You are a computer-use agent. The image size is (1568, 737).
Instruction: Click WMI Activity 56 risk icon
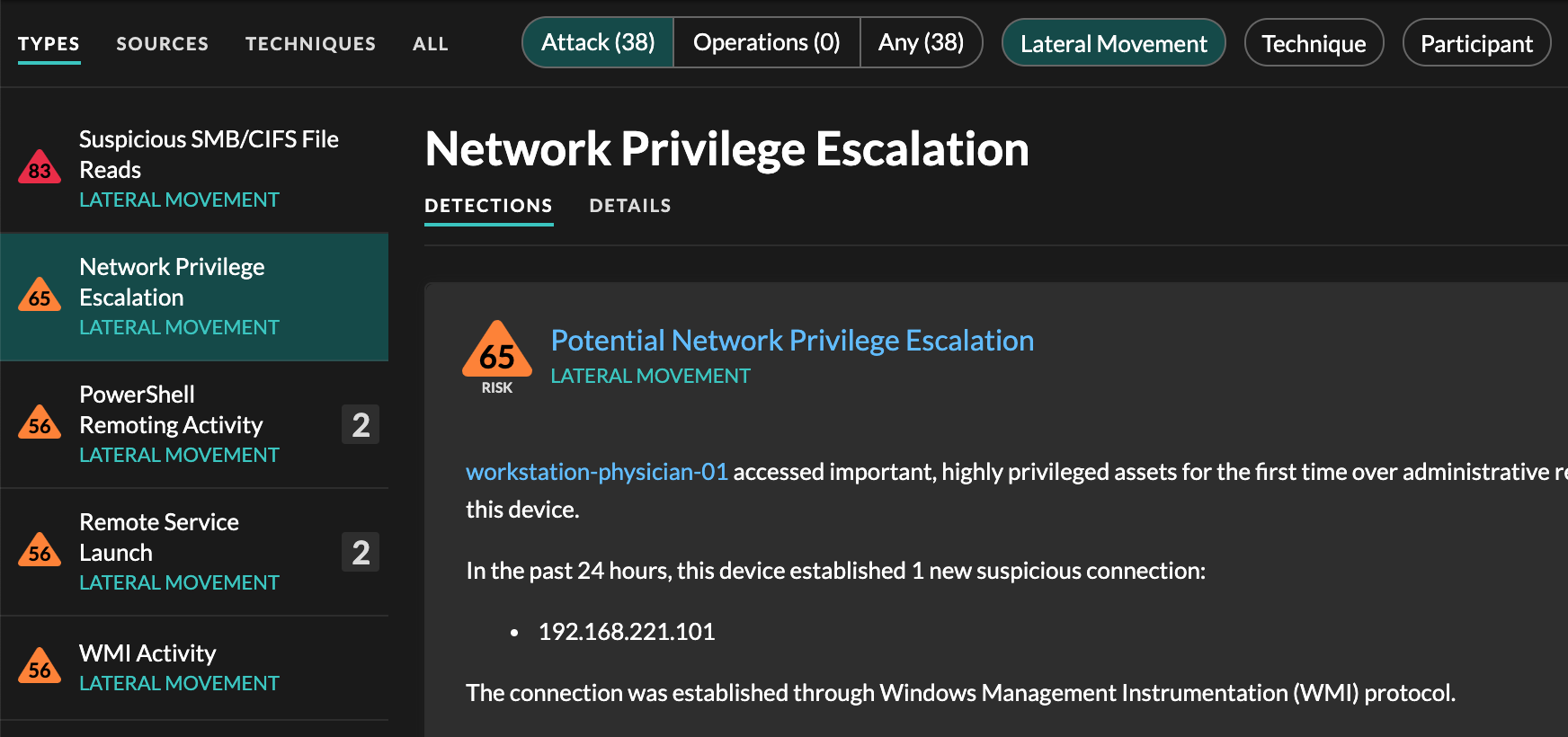coord(40,667)
